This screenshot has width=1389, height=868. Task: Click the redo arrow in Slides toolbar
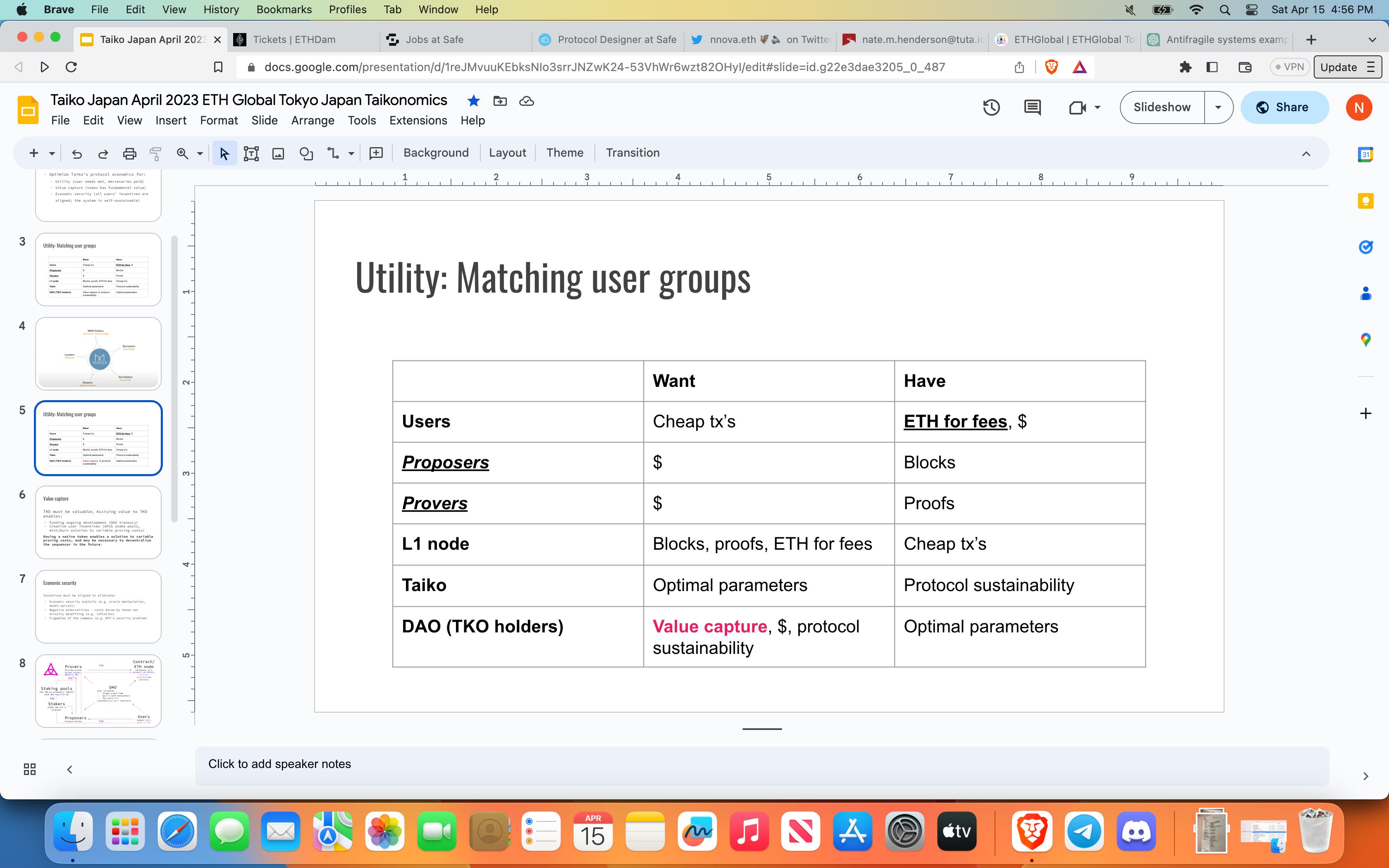pos(103,153)
